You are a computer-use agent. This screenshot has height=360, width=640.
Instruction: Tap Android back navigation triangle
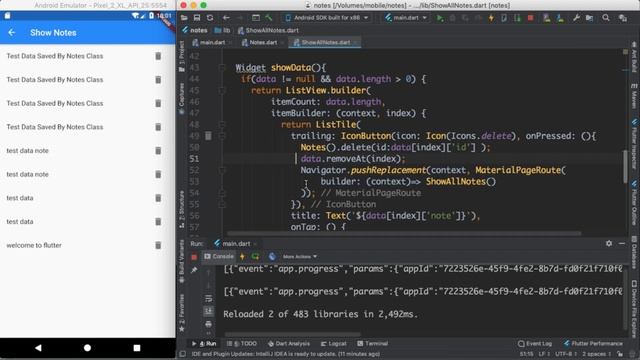[38, 348]
